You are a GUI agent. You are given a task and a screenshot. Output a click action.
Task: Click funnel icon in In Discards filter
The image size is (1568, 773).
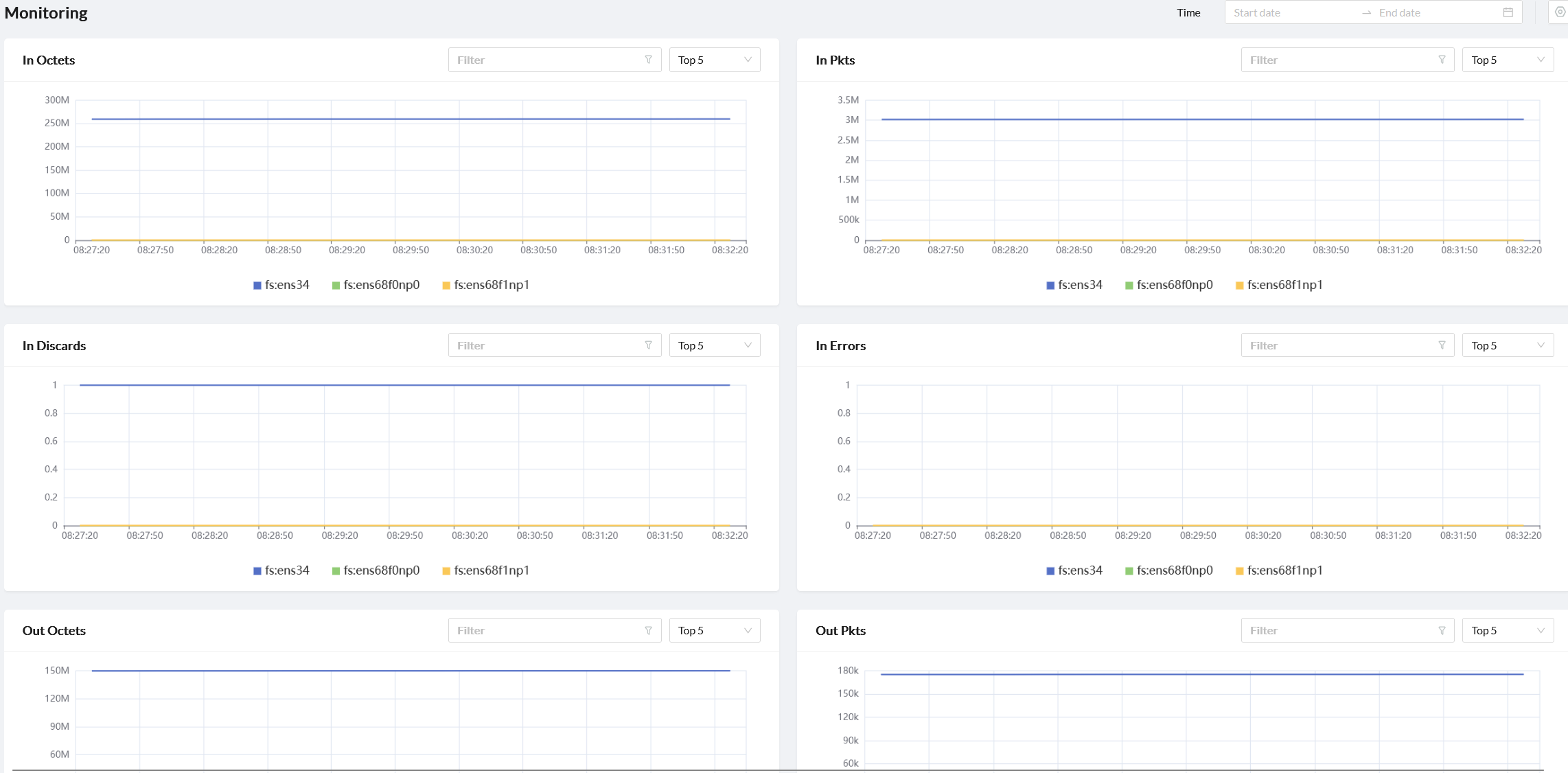click(648, 345)
